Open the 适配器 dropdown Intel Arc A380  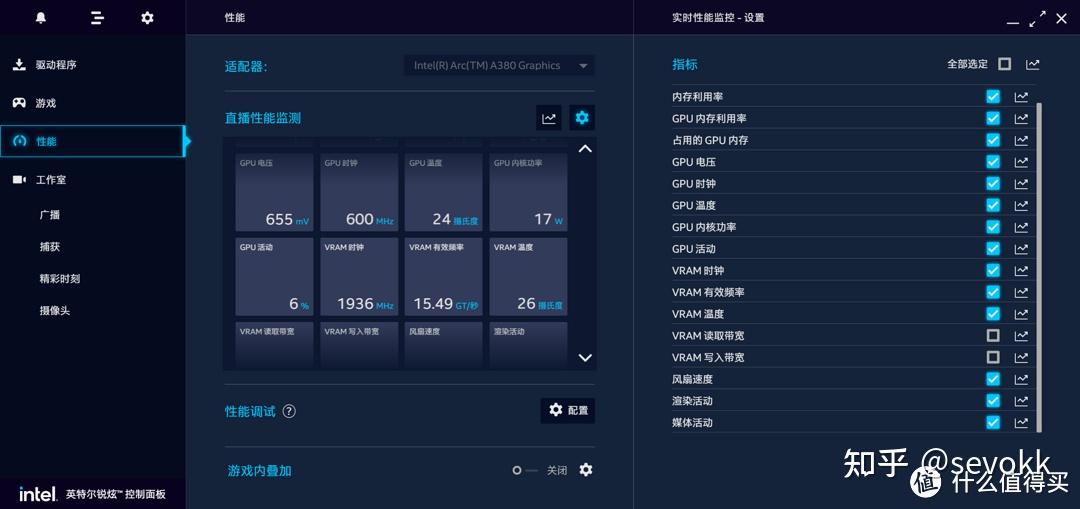coord(499,65)
